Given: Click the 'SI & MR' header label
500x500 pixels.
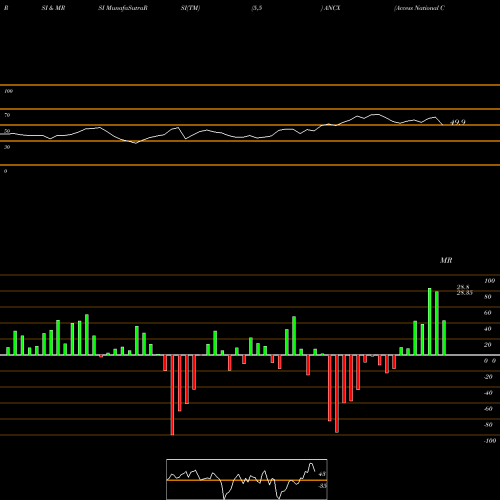Looking at the screenshot, I should point(53,8).
